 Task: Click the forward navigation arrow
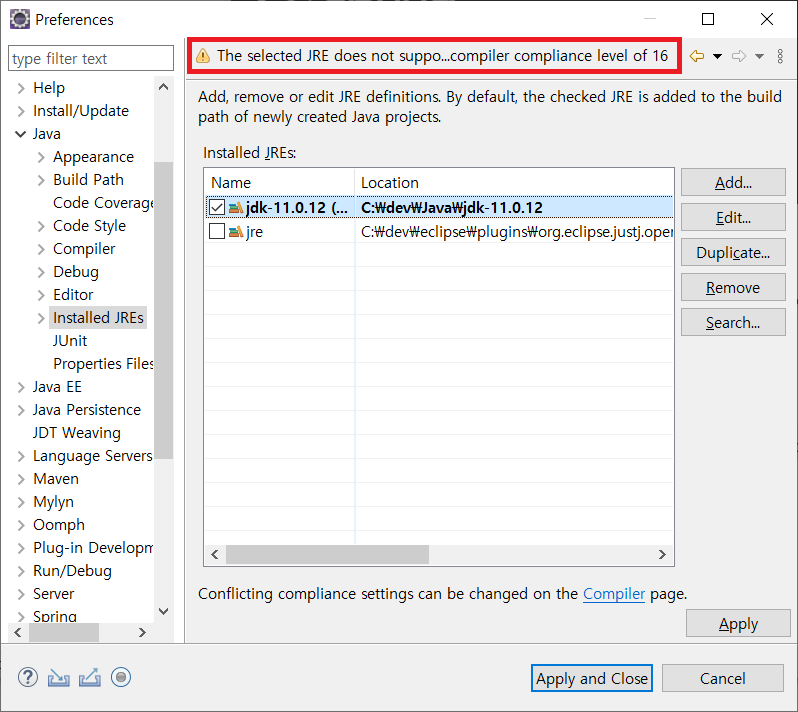(739, 56)
